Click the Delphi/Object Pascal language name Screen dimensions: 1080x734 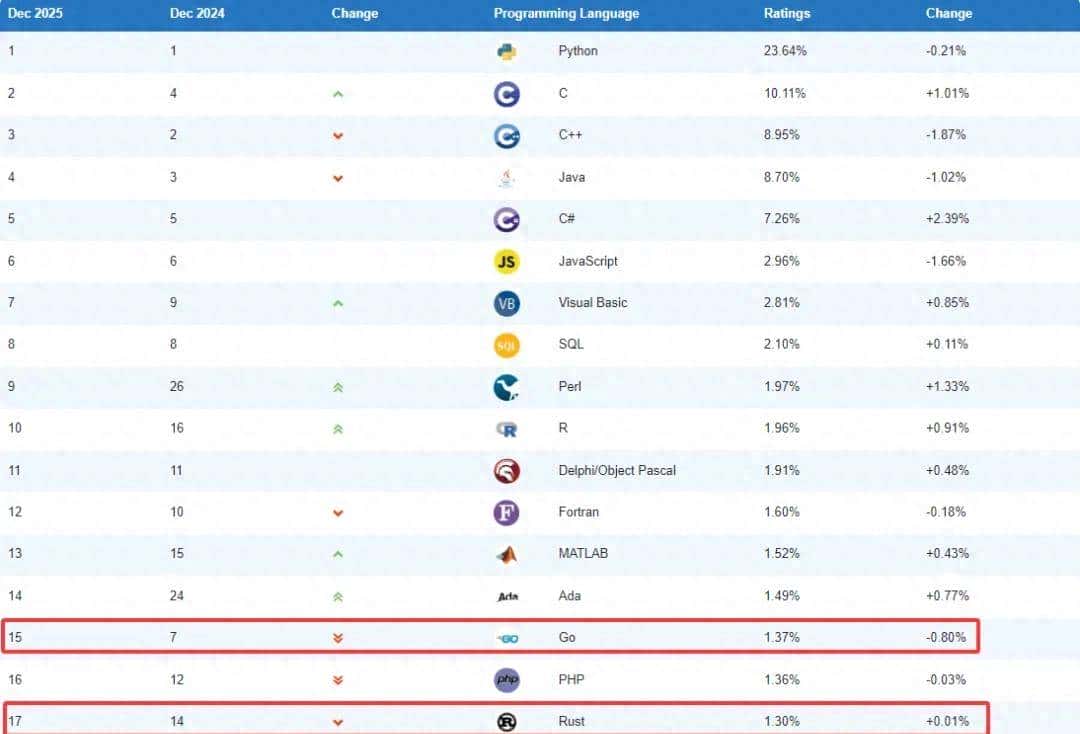[x=617, y=470]
